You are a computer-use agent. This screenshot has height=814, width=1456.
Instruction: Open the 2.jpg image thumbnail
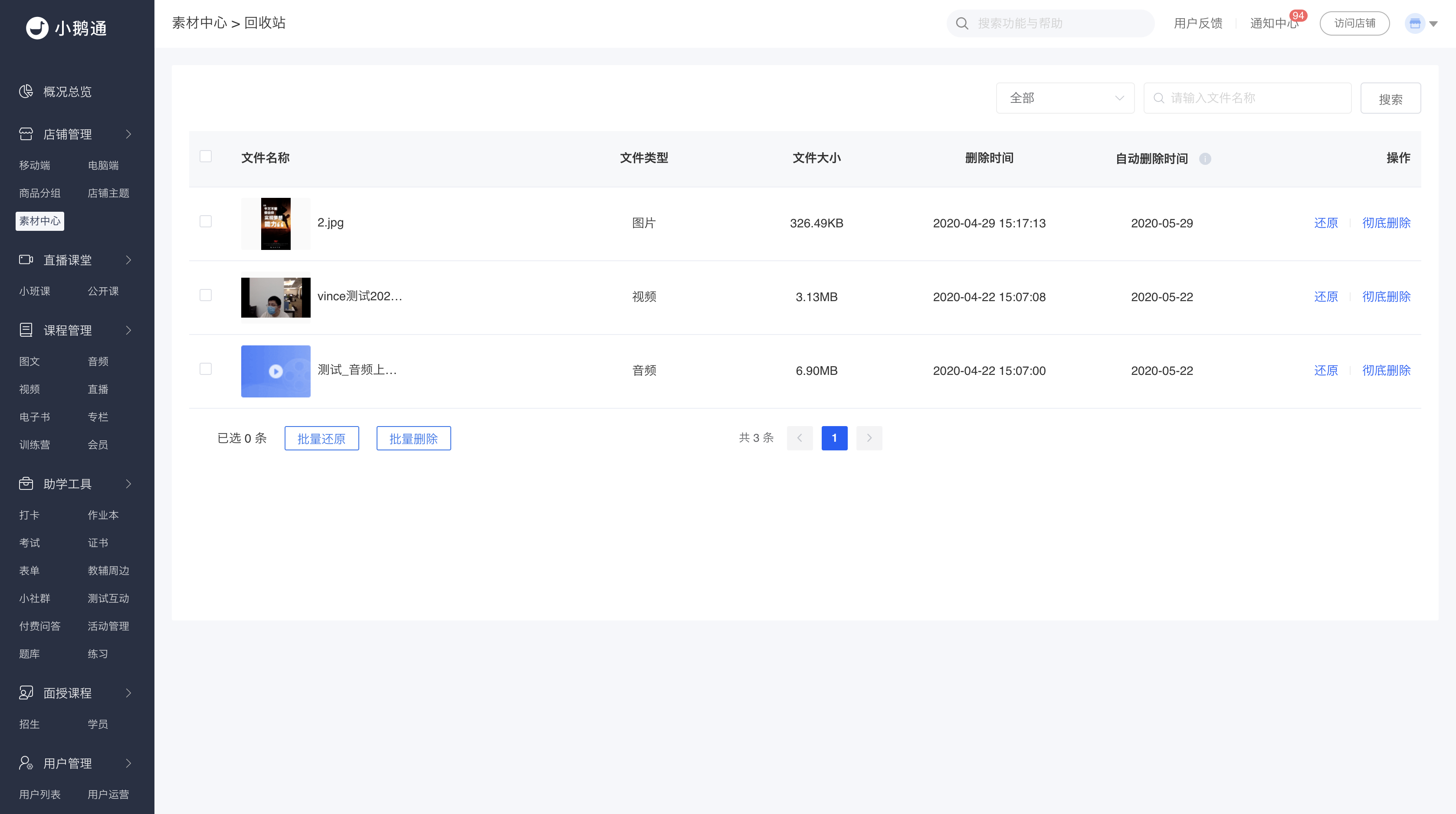276,224
